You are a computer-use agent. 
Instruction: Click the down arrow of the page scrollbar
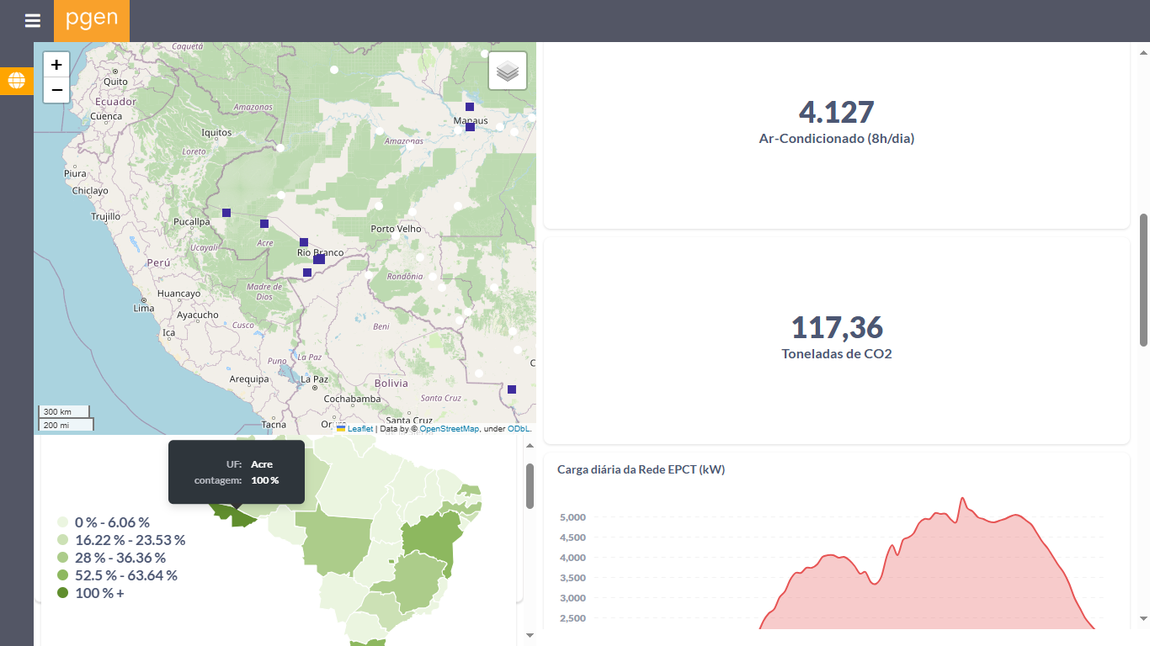point(1144,619)
